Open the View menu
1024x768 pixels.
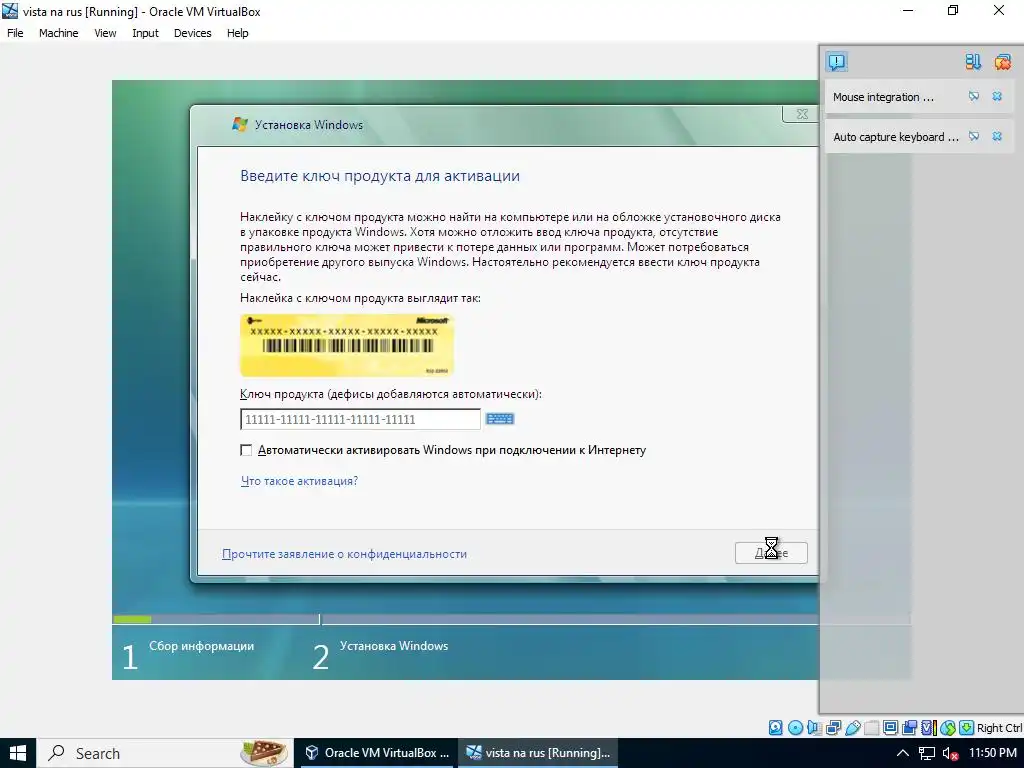[x=104, y=33]
